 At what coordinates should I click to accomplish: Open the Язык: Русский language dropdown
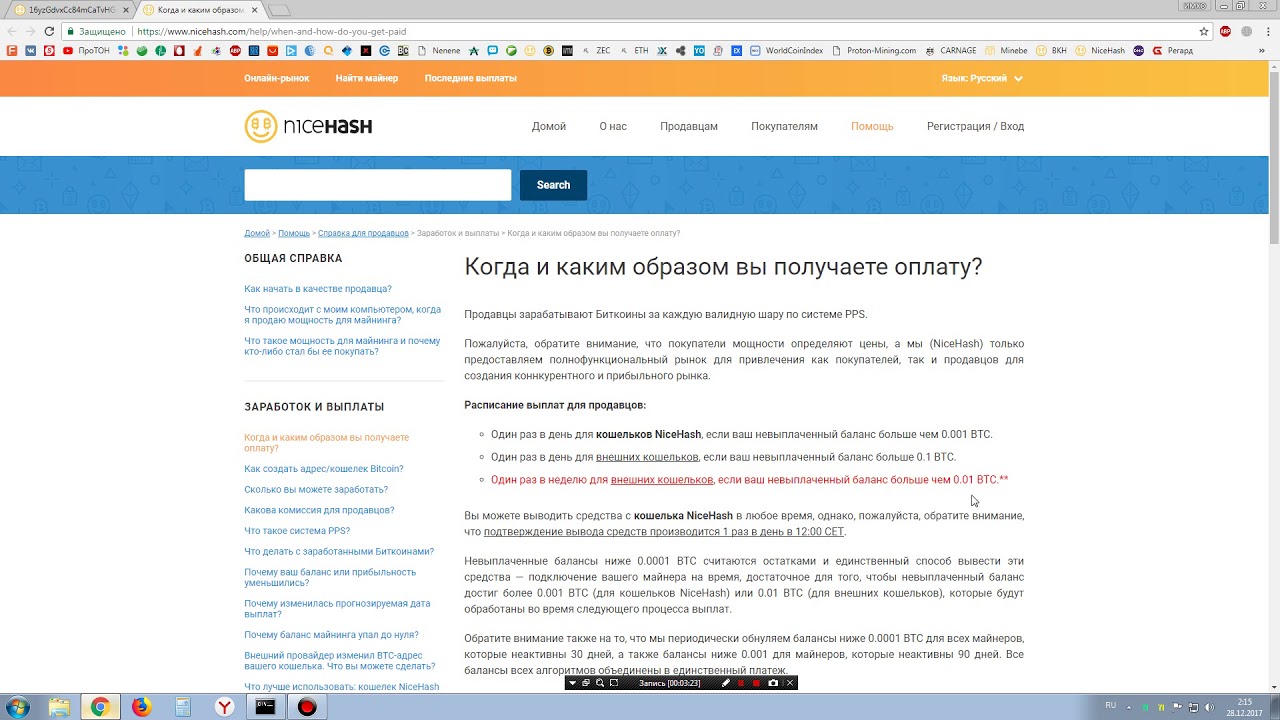(982, 78)
